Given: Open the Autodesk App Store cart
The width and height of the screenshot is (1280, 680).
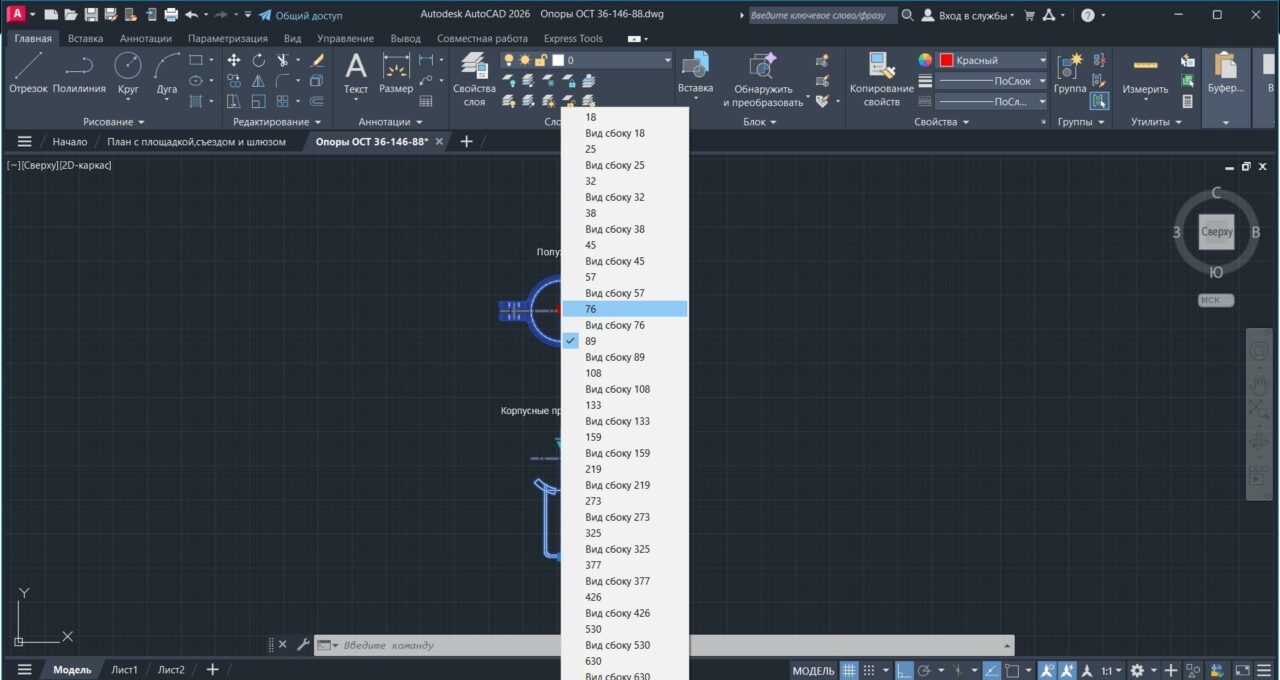Looking at the screenshot, I should (x=1029, y=15).
